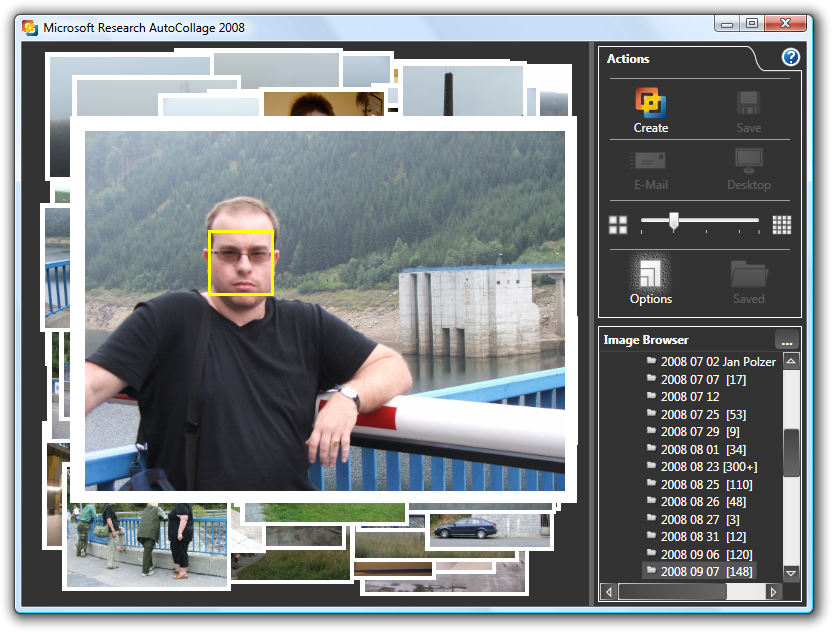Click folder icon beside 2008 07 02 Jan Polzer
Image resolution: width=832 pixels, height=632 pixels.
[651, 361]
